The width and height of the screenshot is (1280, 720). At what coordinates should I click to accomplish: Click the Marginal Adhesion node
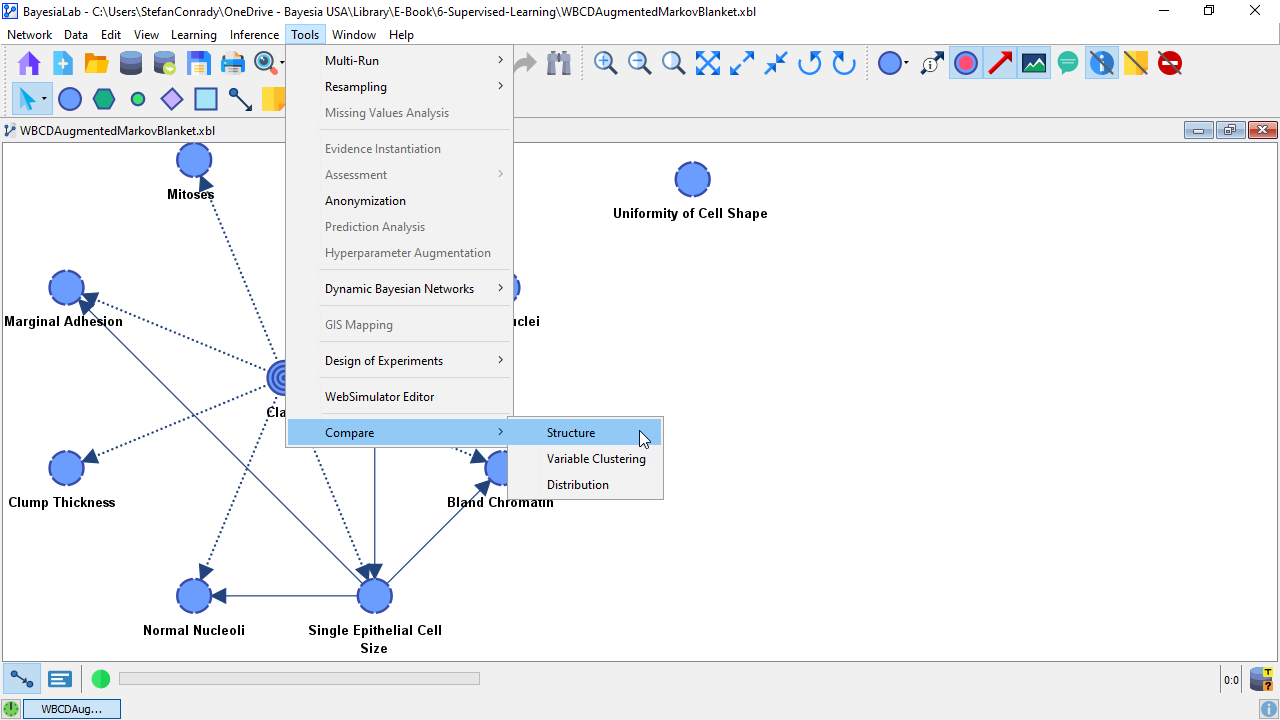pos(66,288)
